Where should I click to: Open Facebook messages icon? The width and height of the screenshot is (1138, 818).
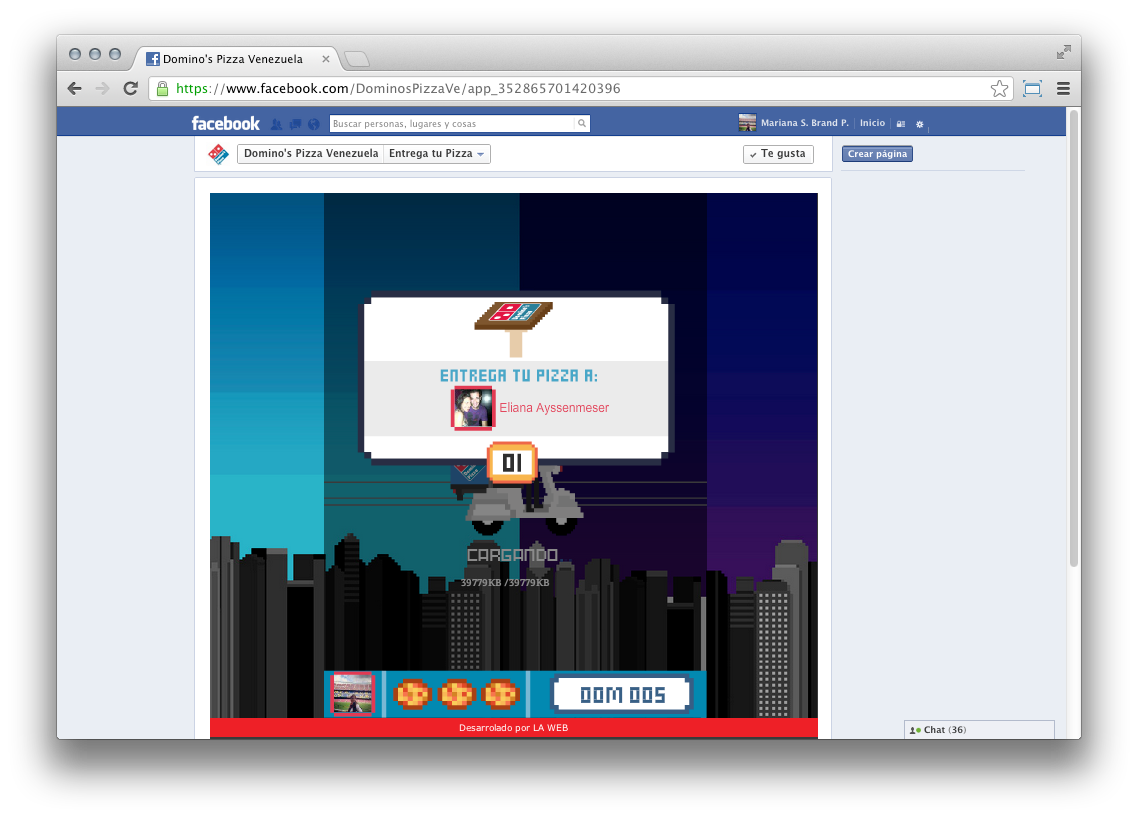tap(295, 124)
